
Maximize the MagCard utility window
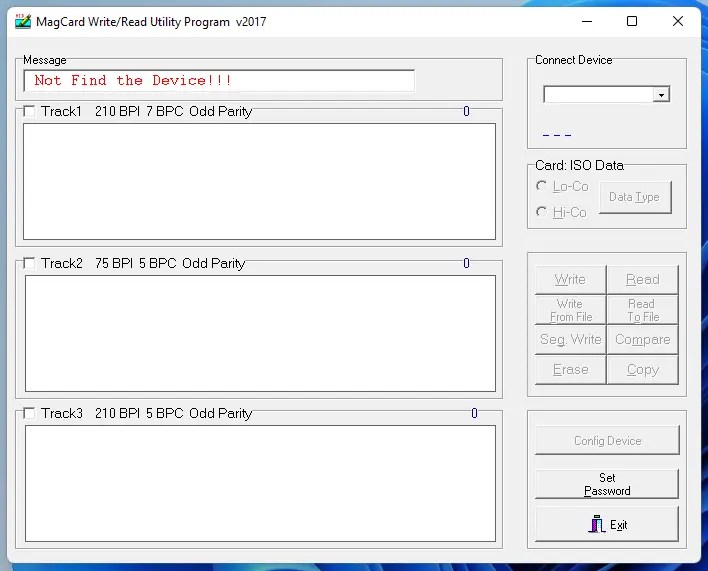pos(632,21)
